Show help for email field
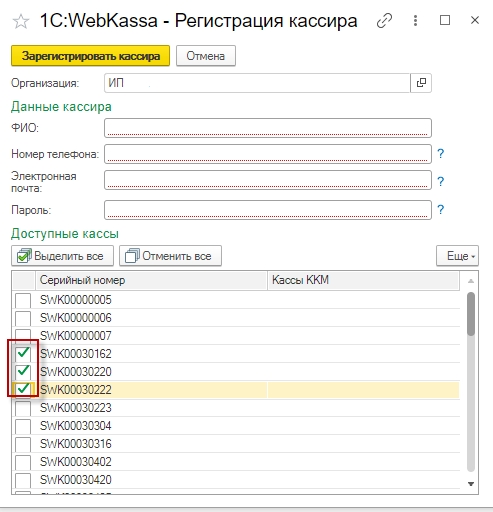 [441, 182]
